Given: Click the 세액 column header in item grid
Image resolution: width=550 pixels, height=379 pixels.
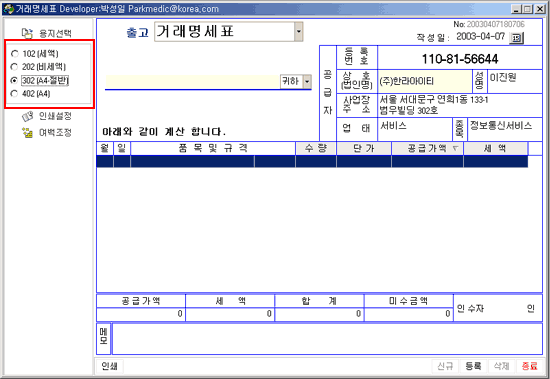Looking at the screenshot, I should (495, 148).
